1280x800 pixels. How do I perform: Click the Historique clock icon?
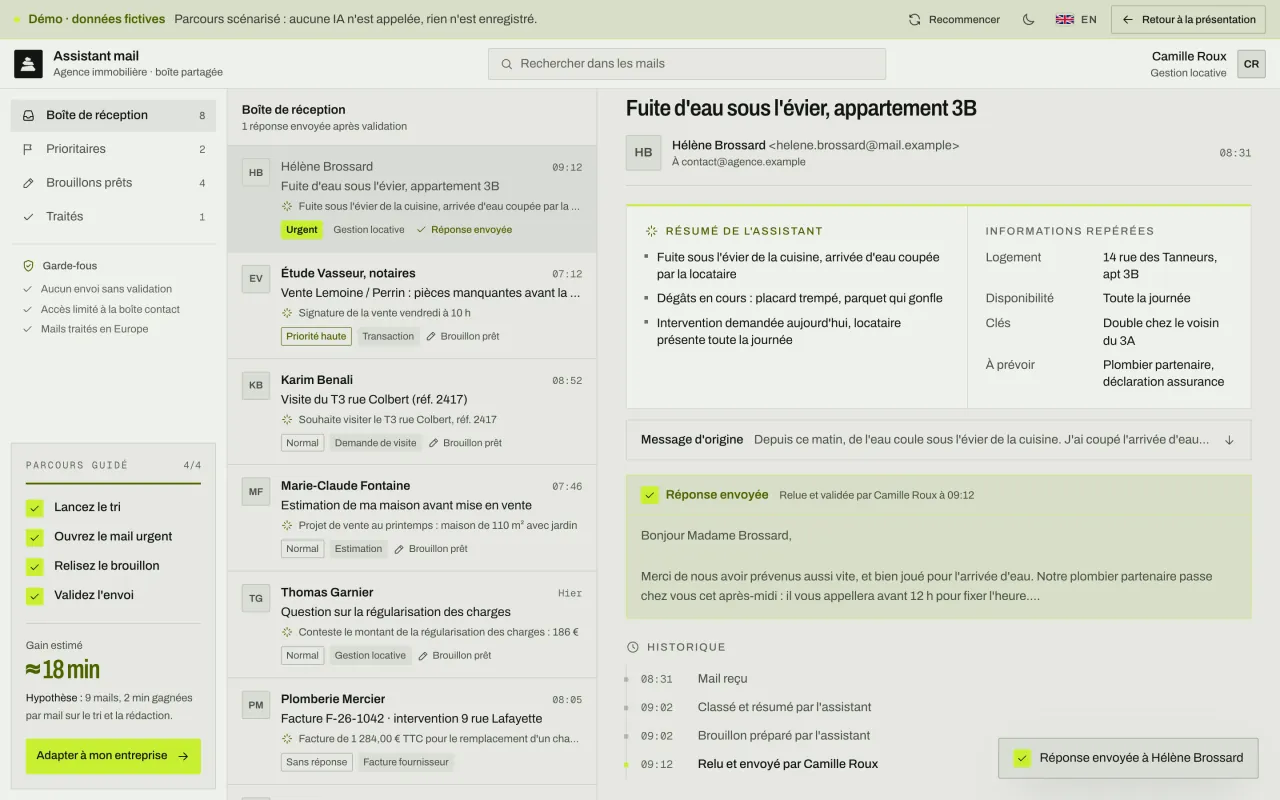tap(632, 647)
